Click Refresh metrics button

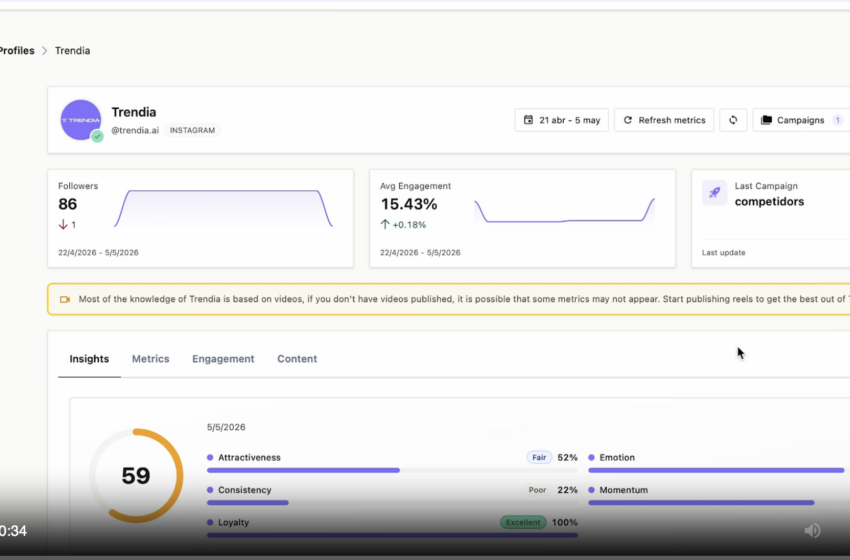tap(664, 120)
